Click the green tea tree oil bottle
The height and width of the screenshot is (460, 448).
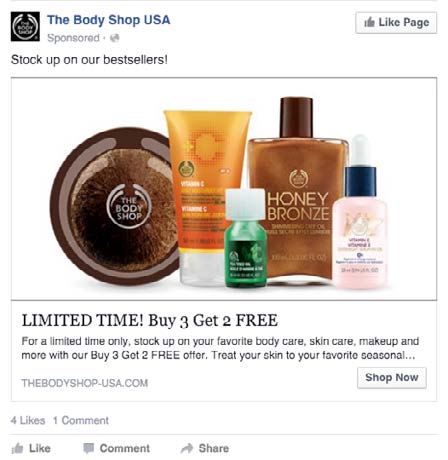(245, 238)
